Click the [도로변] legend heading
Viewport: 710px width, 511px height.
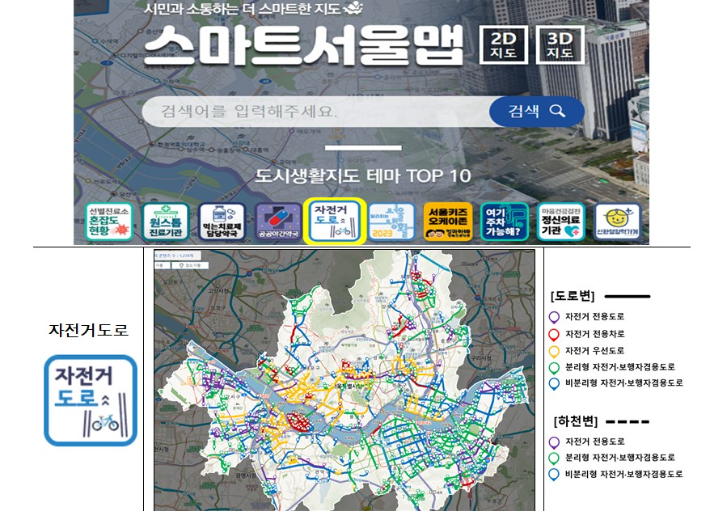pyautogui.click(x=572, y=296)
